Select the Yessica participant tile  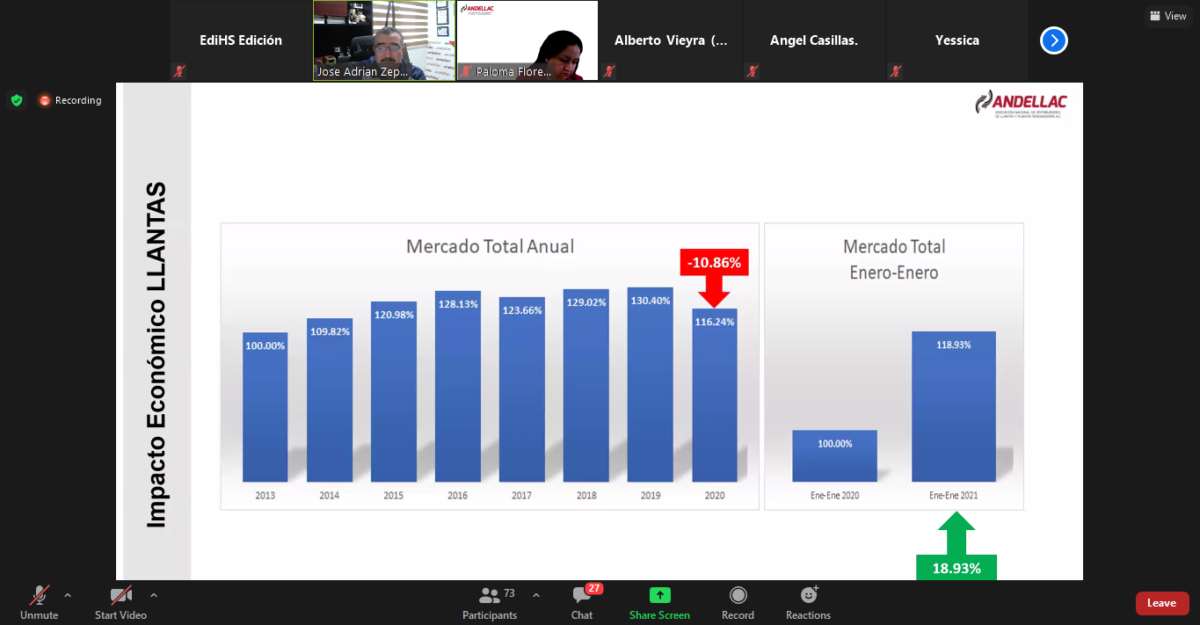(957, 40)
